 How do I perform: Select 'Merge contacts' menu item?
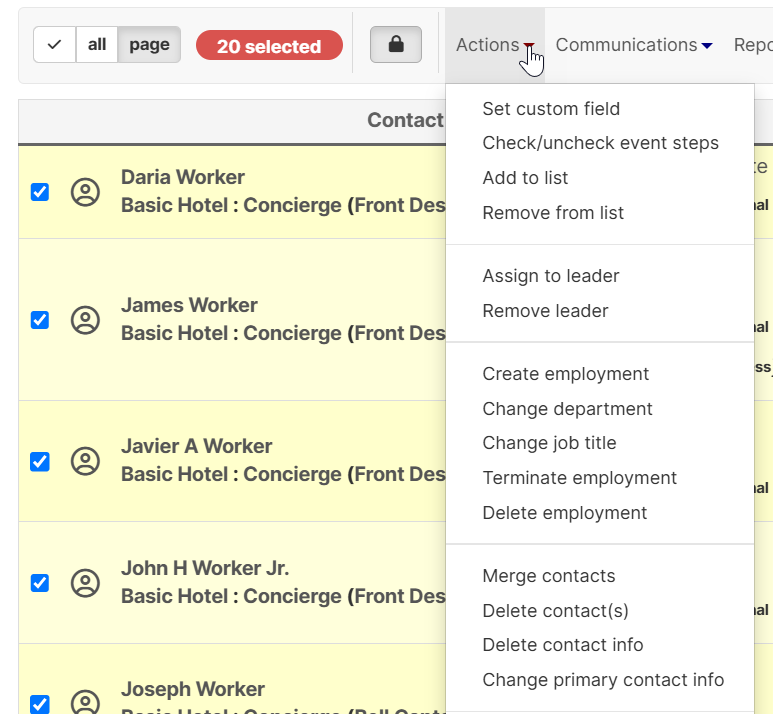(549, 576)
